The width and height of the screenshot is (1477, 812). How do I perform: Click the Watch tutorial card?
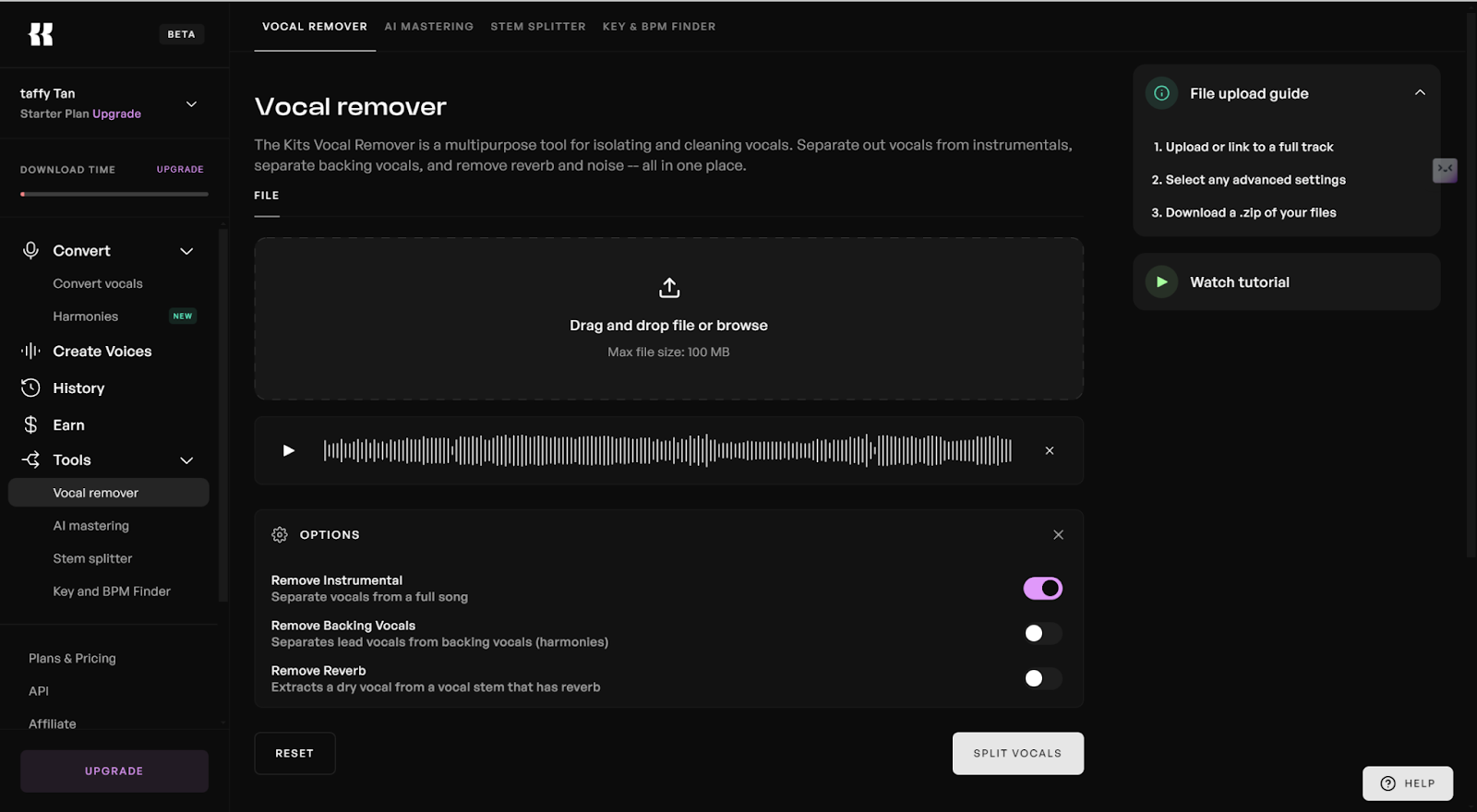pyautogui.click(x=1287, y=281)
